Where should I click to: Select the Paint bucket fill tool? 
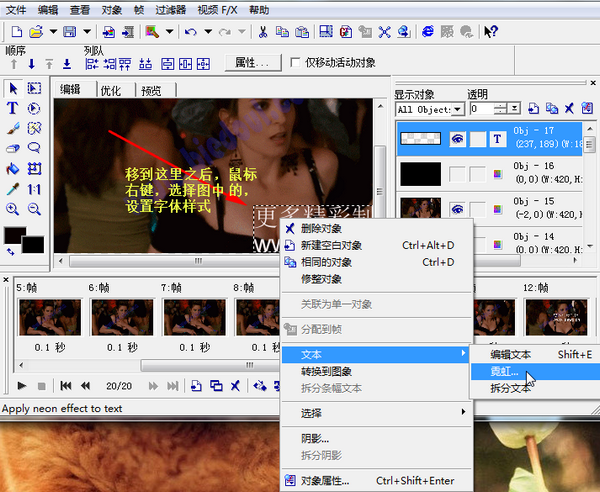point(13,168)
